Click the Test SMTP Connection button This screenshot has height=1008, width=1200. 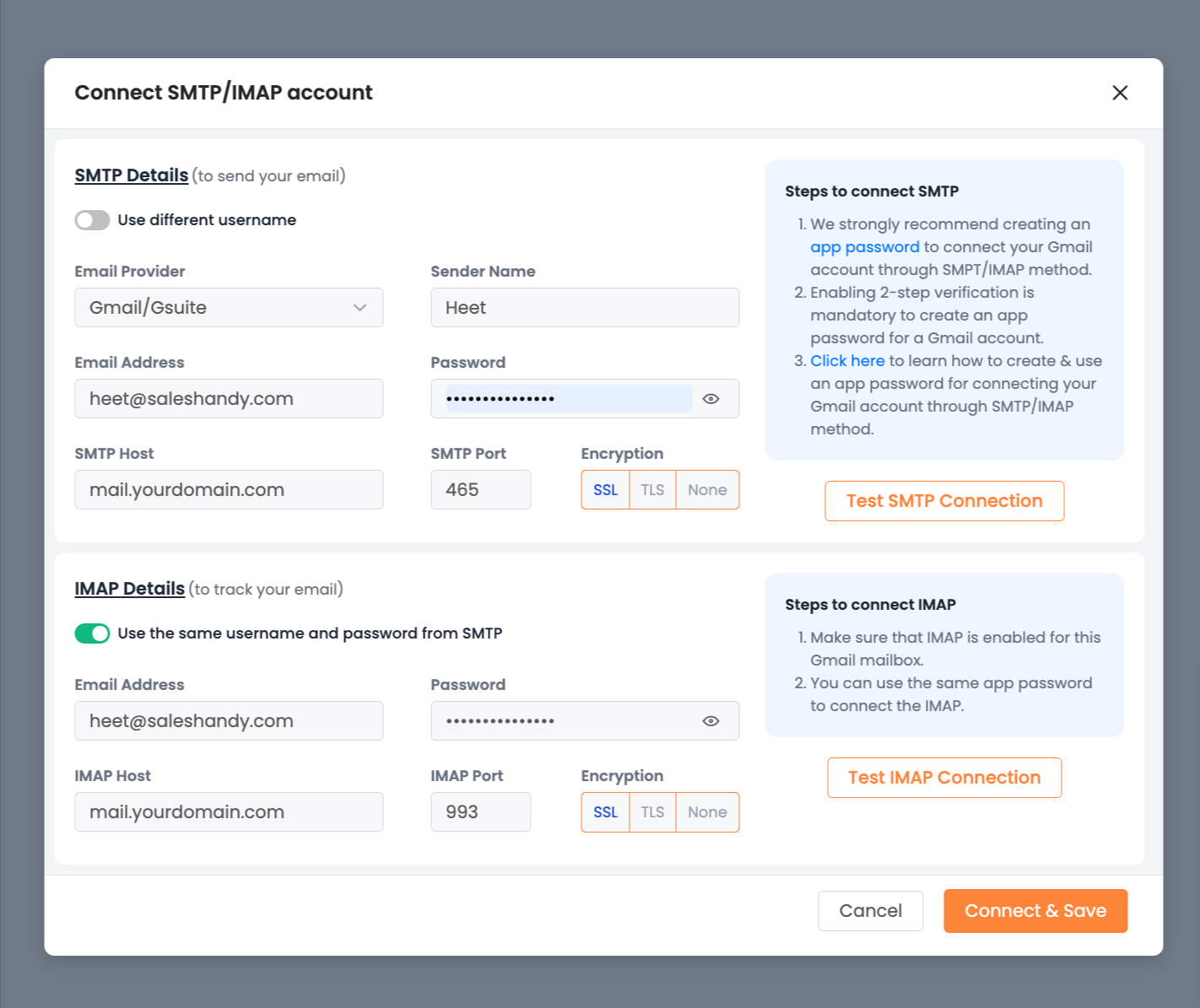[944, 501]
